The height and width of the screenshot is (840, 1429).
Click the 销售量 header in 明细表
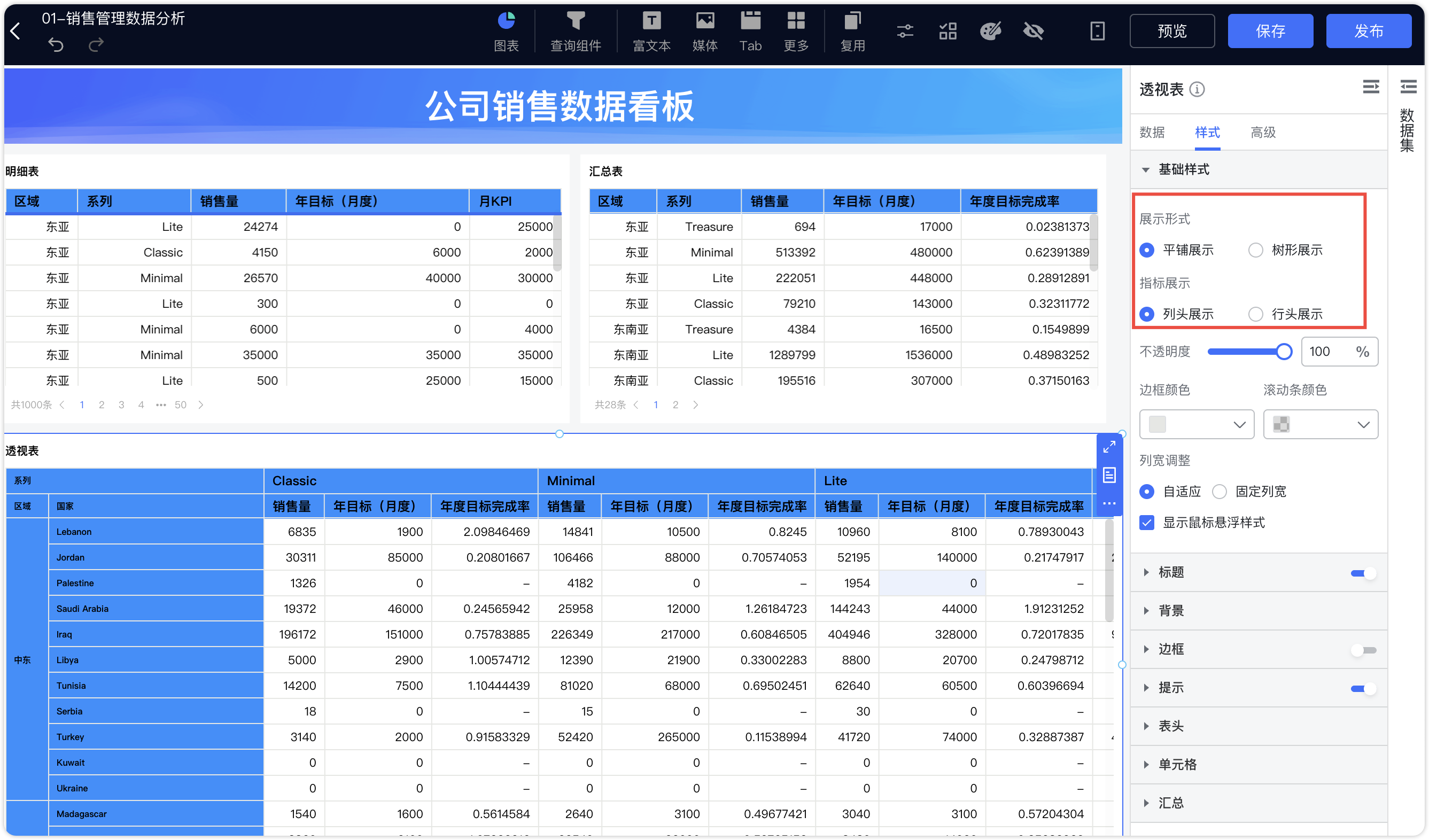[x=238, y=201]
